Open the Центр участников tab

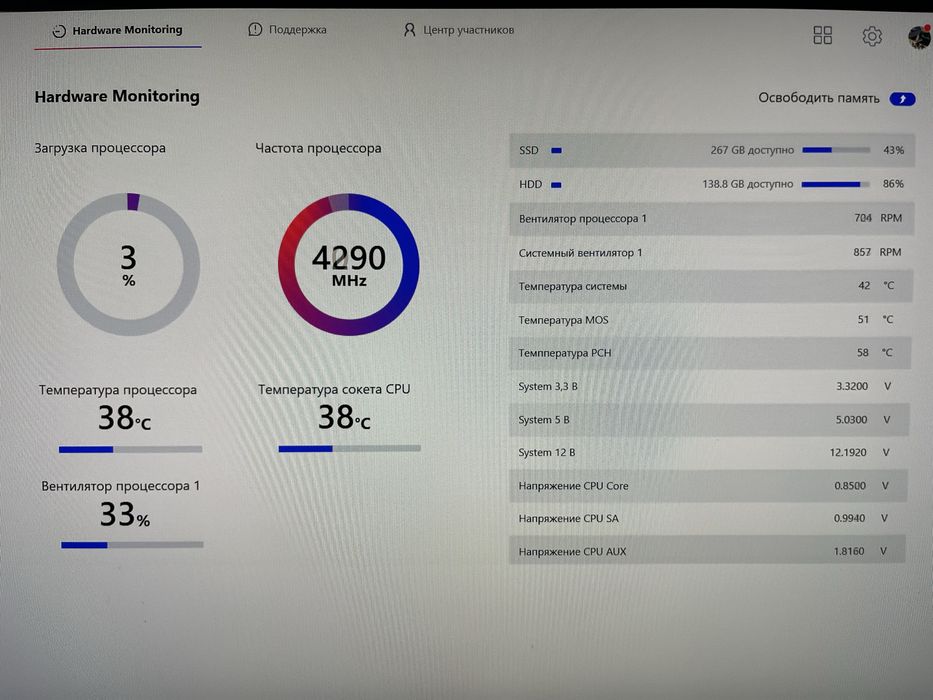458,30
